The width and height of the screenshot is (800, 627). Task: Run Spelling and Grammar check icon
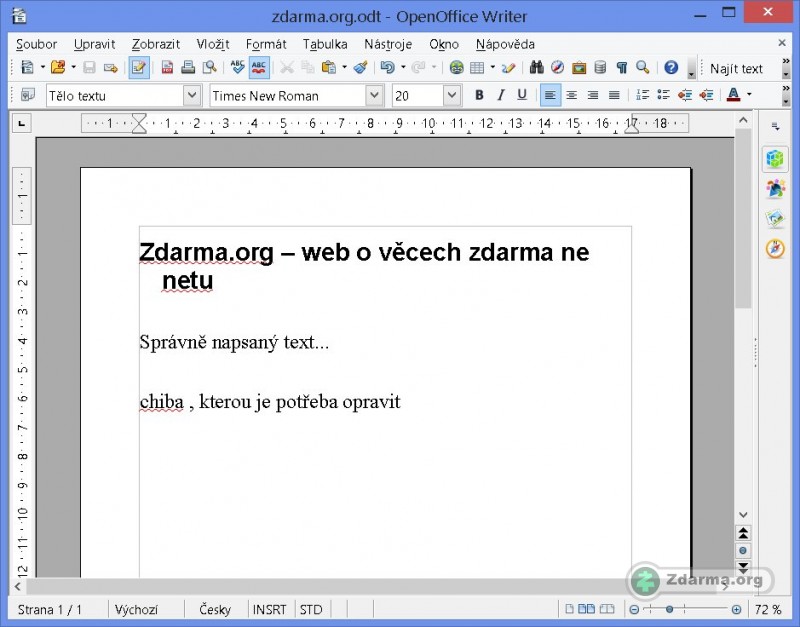point(237,67)
